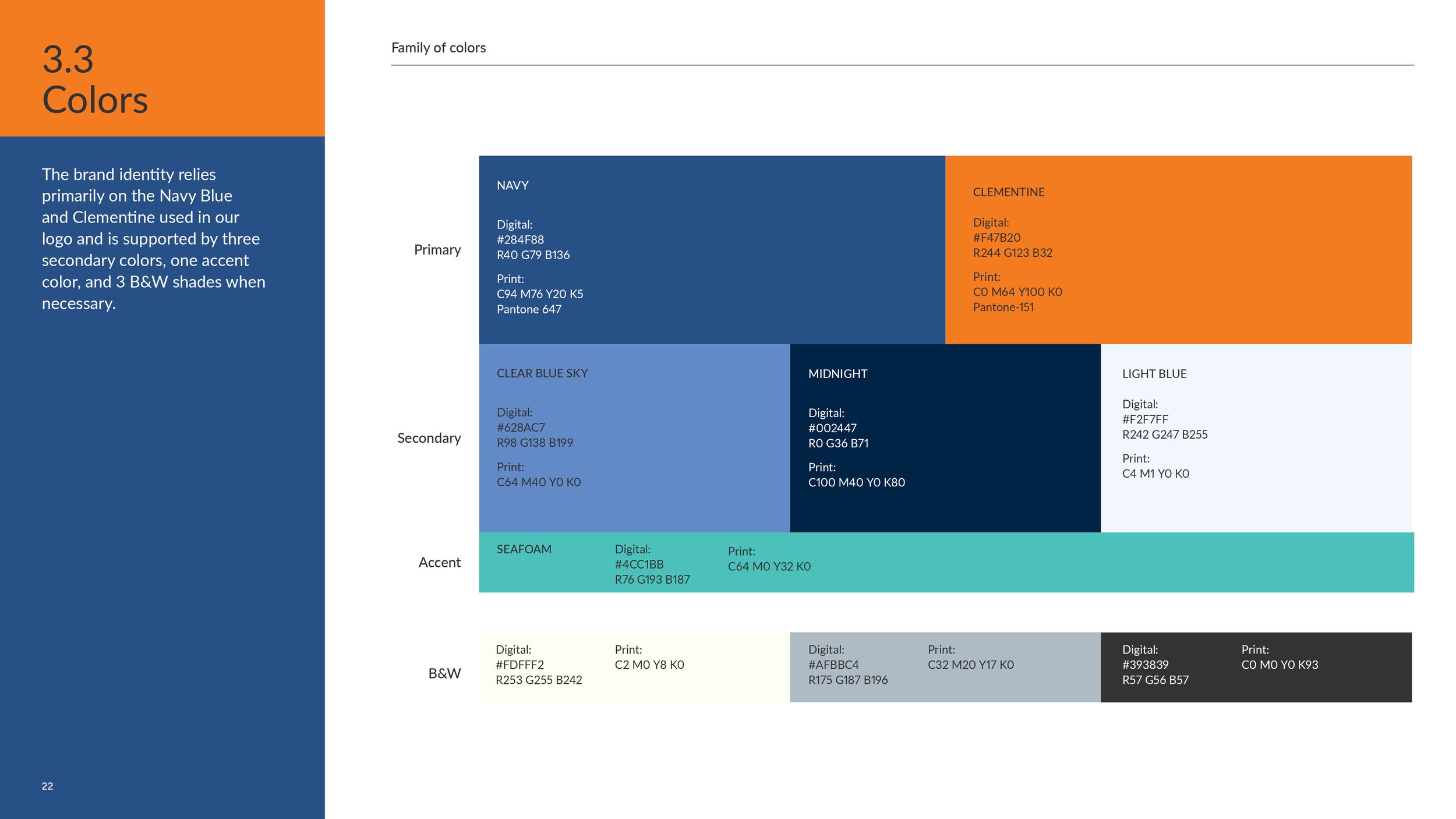This screenshot has height=819, width=1456.
Task: Click the 'Secondary' row label
Action: point(429,438)
